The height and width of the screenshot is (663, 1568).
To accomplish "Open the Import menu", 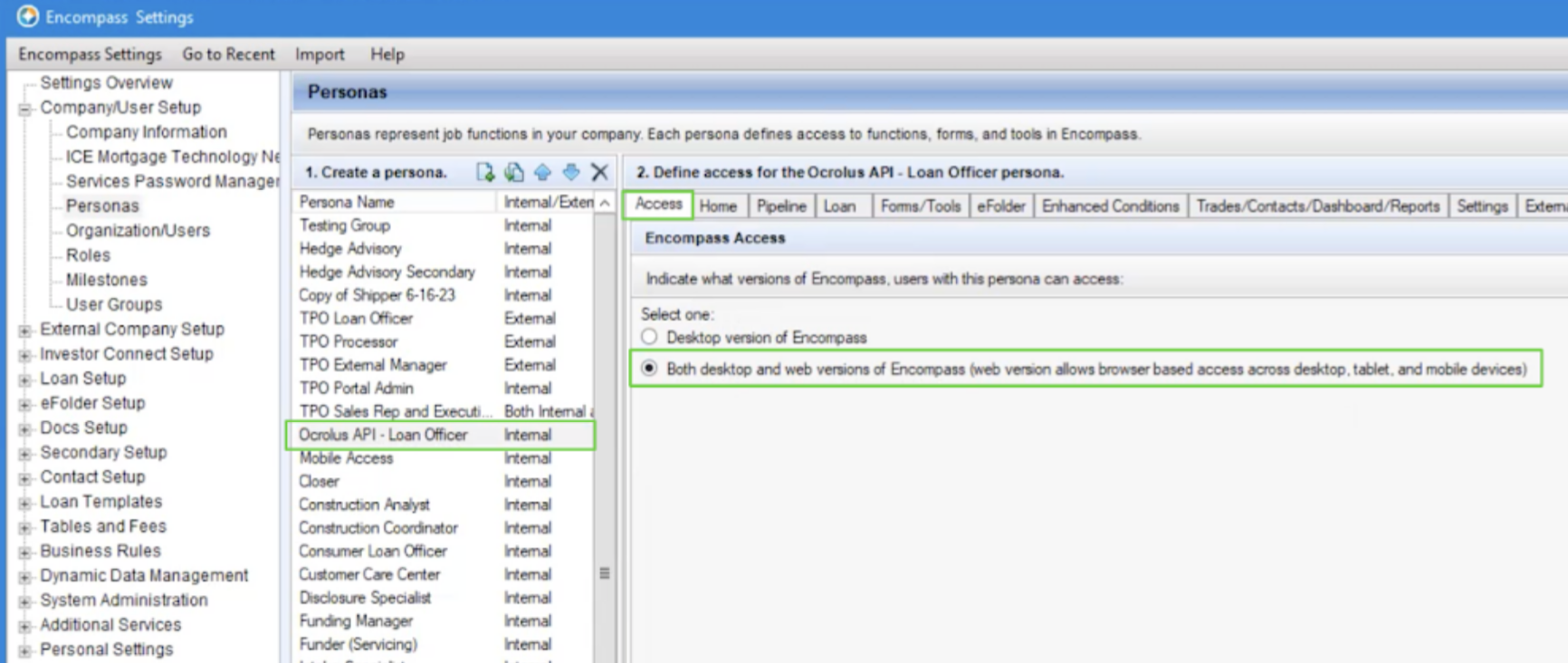I will 320,54.
